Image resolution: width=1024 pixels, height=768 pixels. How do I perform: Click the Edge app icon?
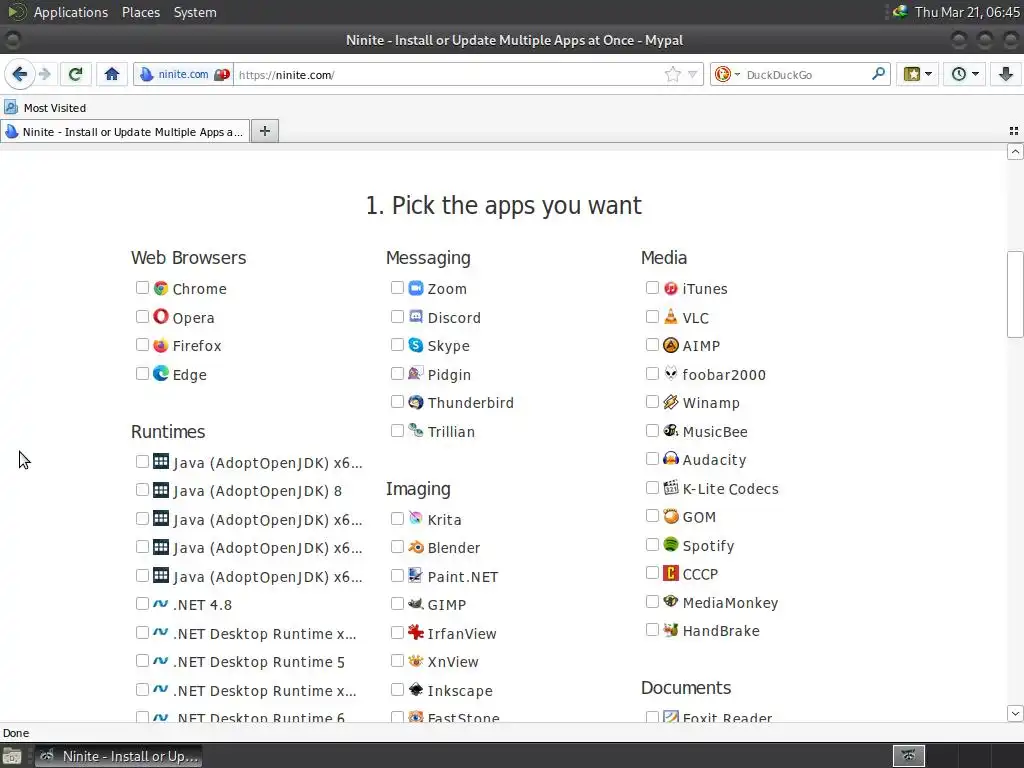tap(161, 374)
